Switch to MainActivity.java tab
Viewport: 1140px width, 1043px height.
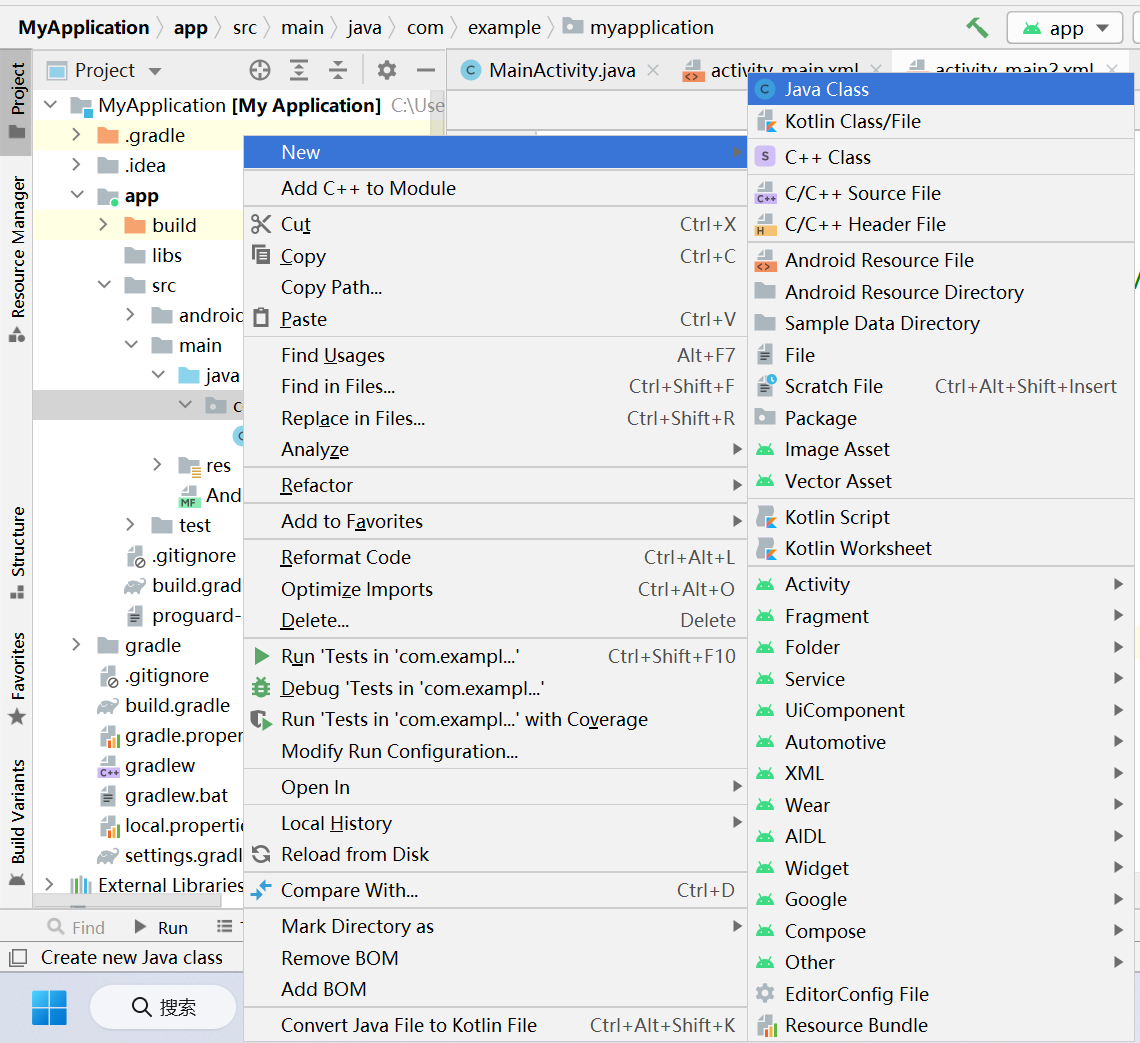tap(561, 70)
